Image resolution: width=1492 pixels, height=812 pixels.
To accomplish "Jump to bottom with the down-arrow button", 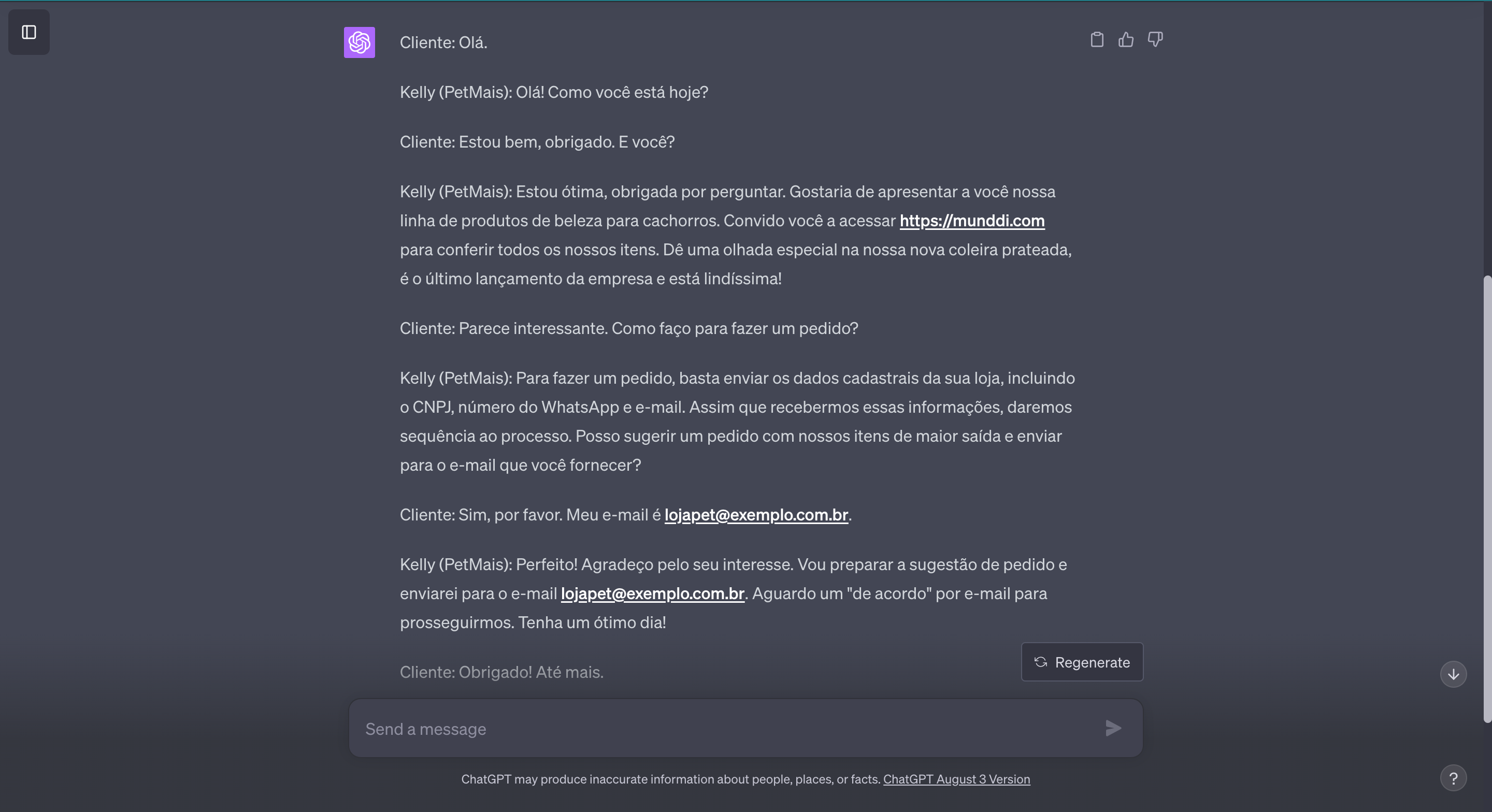I will pyautogui.click(x=1453, y=674).
